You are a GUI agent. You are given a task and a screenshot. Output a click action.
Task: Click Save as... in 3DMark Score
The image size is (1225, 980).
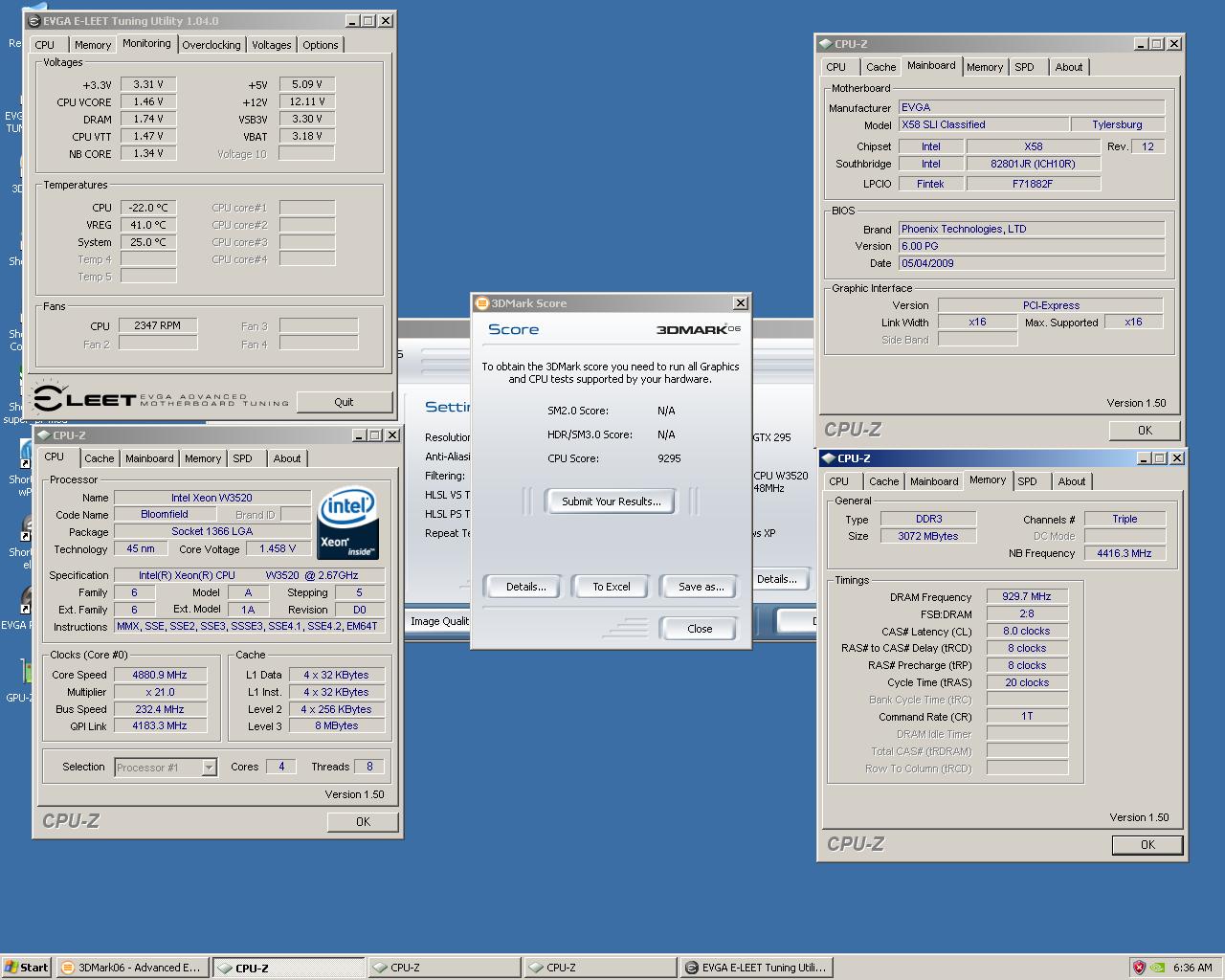(x=701, y=587)
